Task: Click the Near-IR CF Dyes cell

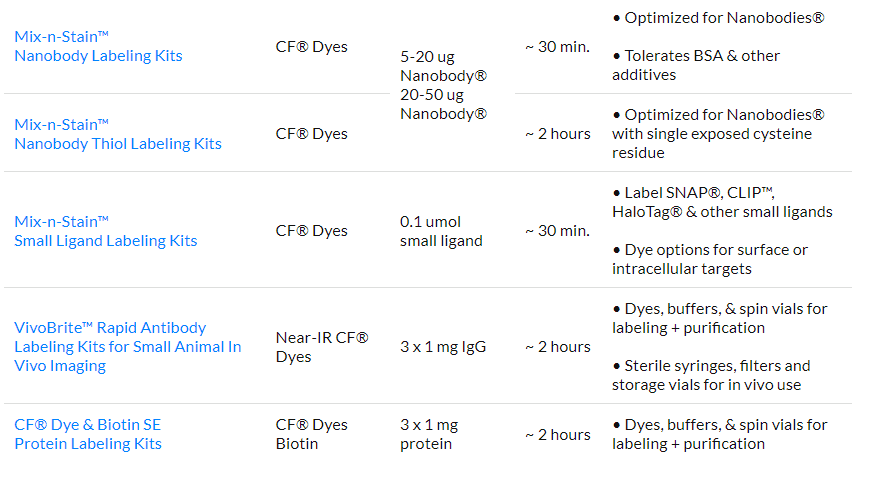Action: tap(322, 347)
